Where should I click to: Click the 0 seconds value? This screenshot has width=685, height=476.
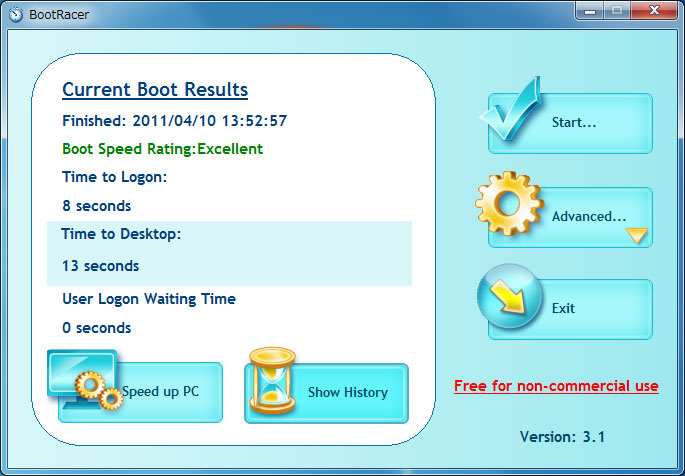click(x=97, y=328)
